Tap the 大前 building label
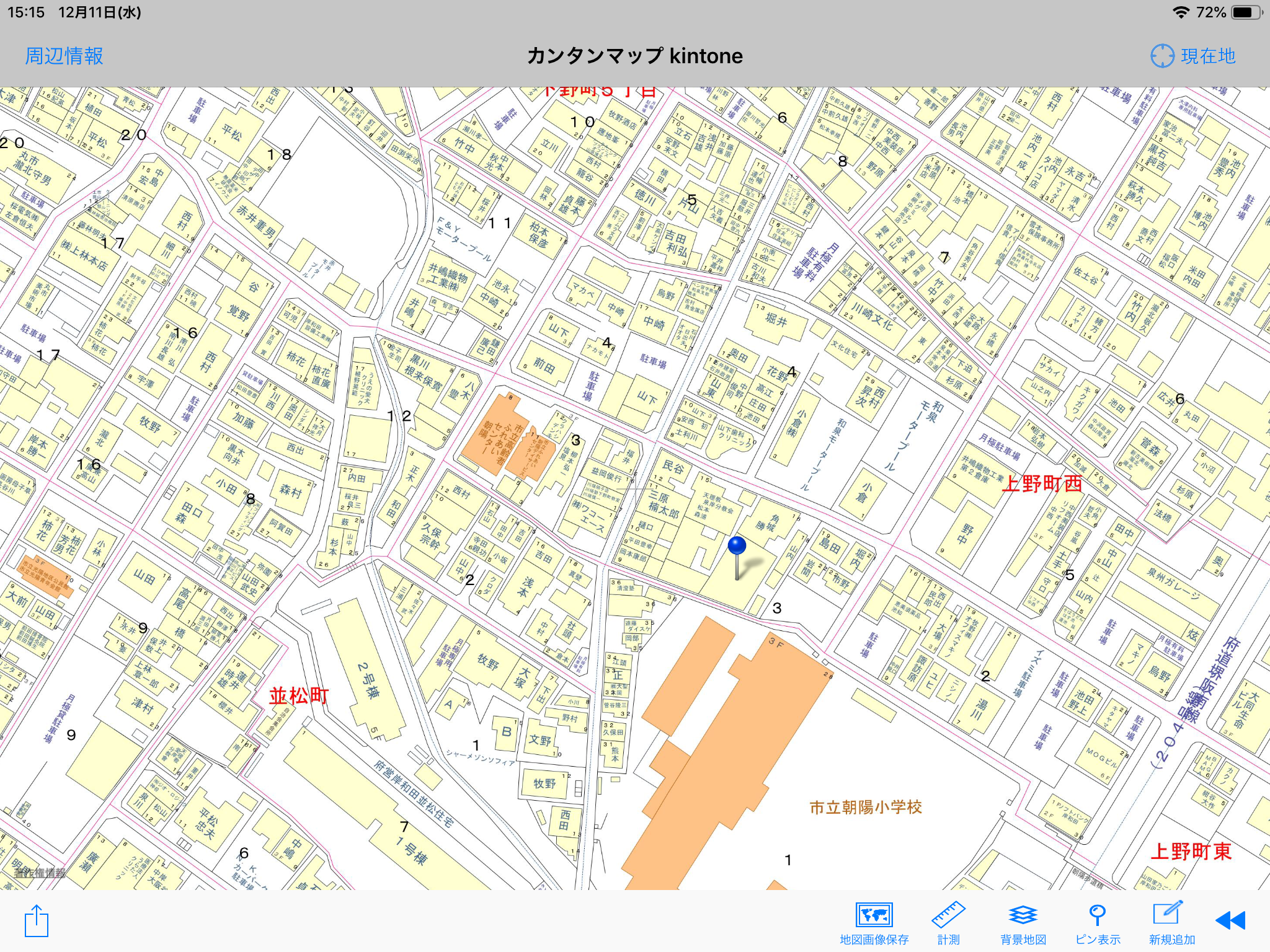This screenshot has width=1270, height=952. [17, 598]
